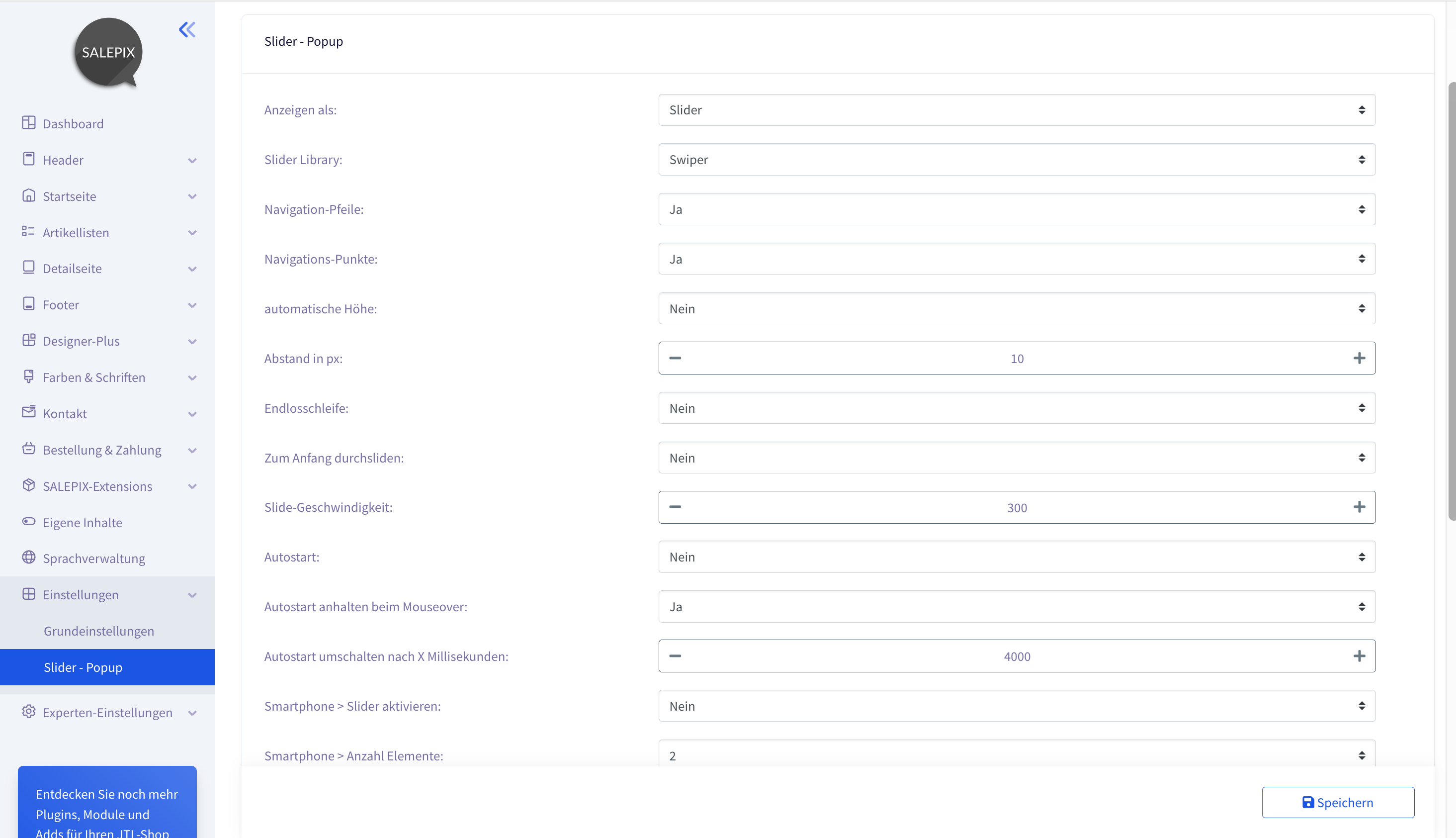Click the Eigene Inhalte icon

(29, 521)
